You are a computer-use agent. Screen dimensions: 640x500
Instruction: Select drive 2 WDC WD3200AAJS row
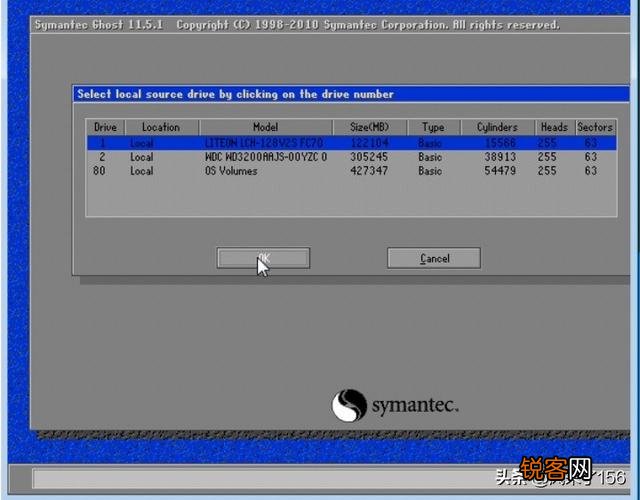click(351, 157)
